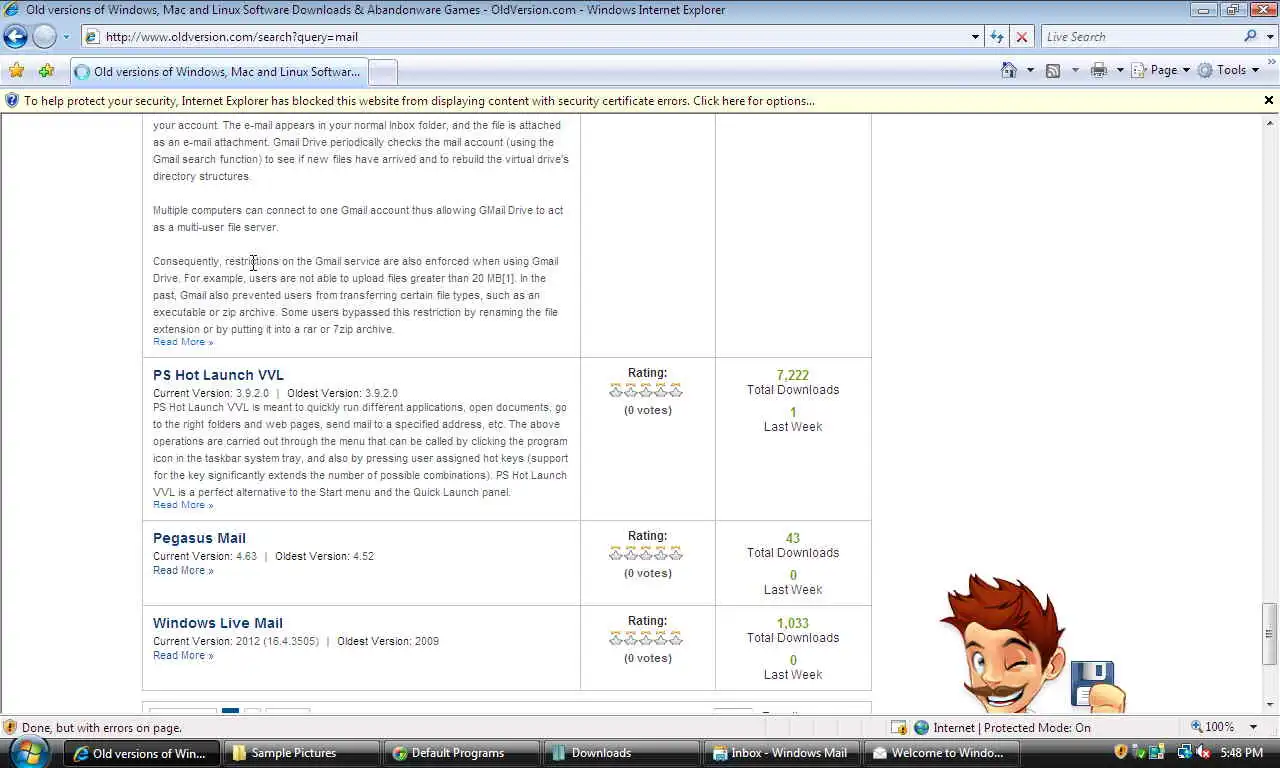Rate PS Hot Launch VVL five stars
Screen dimensions: 1280x768
point(676,390)
